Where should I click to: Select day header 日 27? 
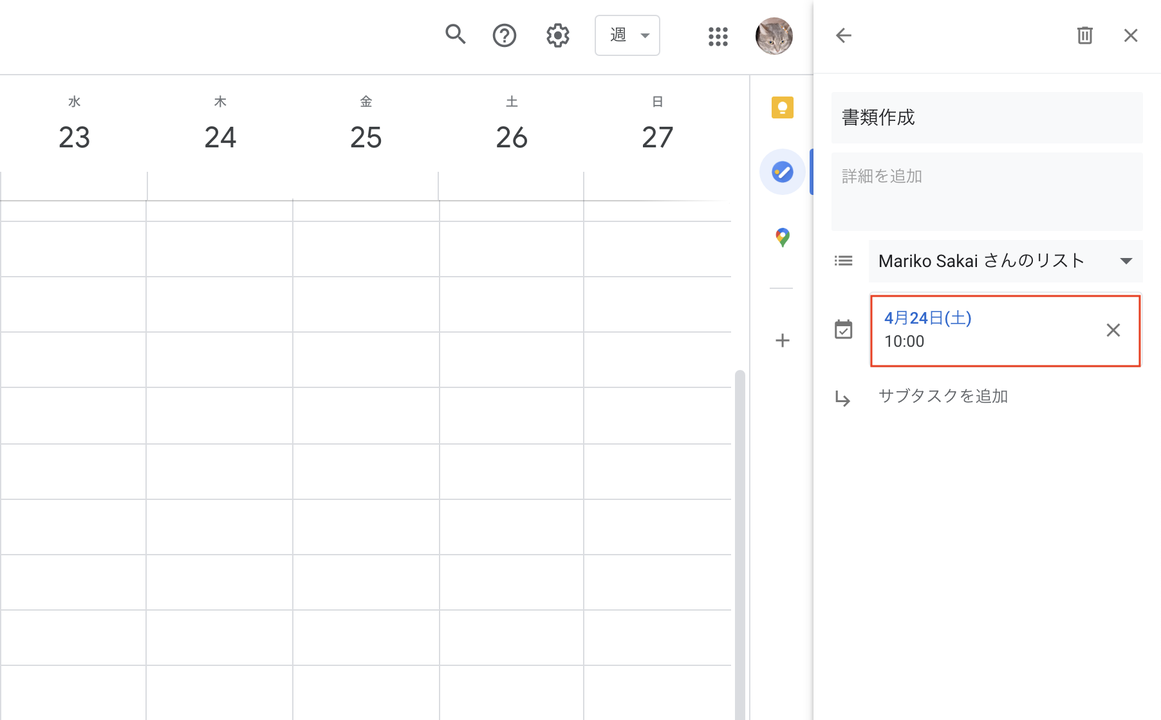658,124
